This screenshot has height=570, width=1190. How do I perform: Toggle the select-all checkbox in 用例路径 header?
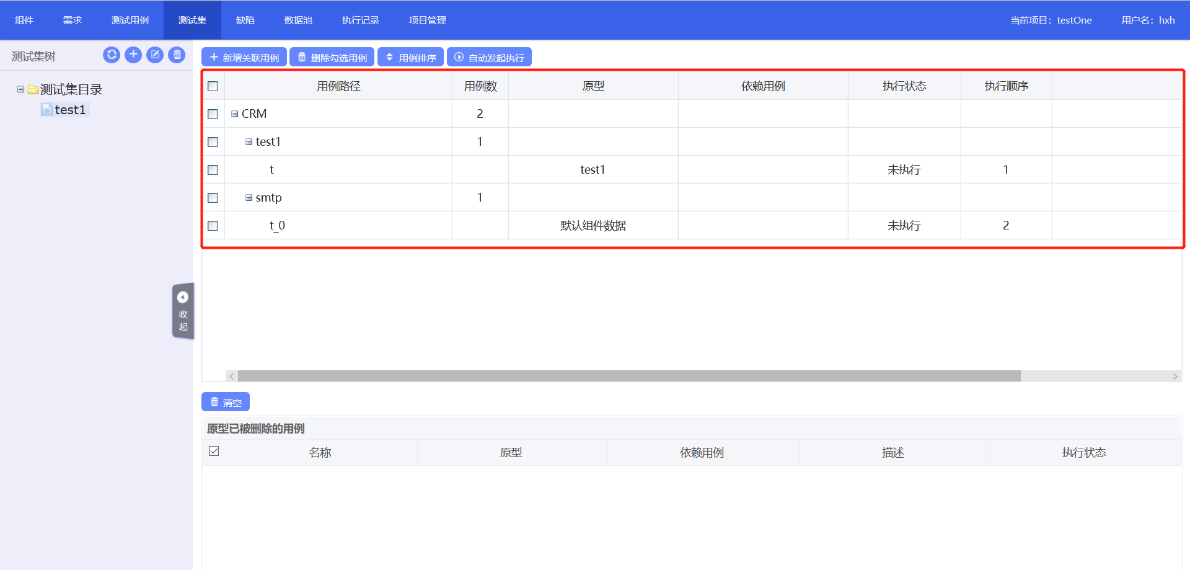[x=213, y=86]
